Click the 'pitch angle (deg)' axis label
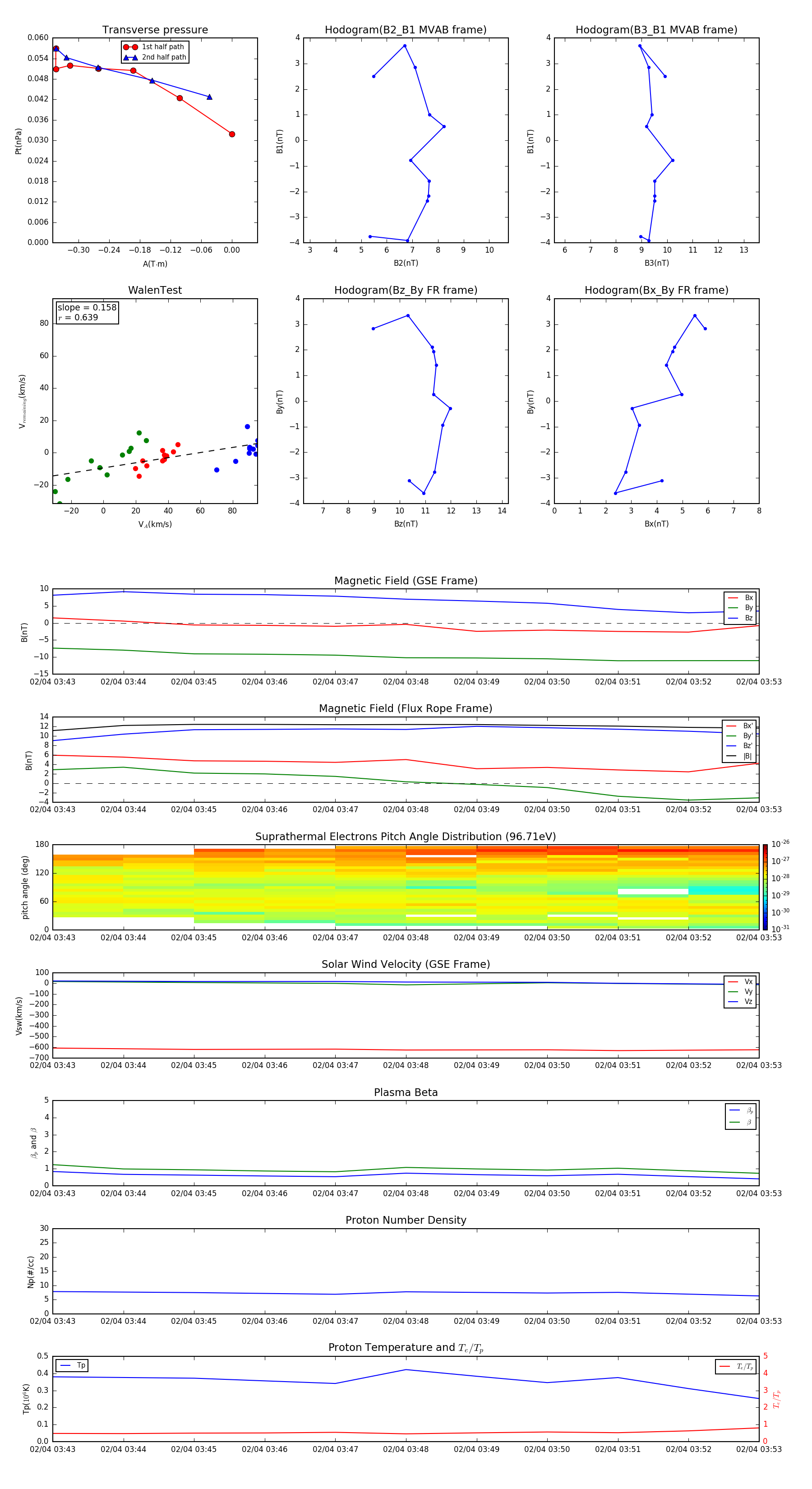 tap(25, 887)
